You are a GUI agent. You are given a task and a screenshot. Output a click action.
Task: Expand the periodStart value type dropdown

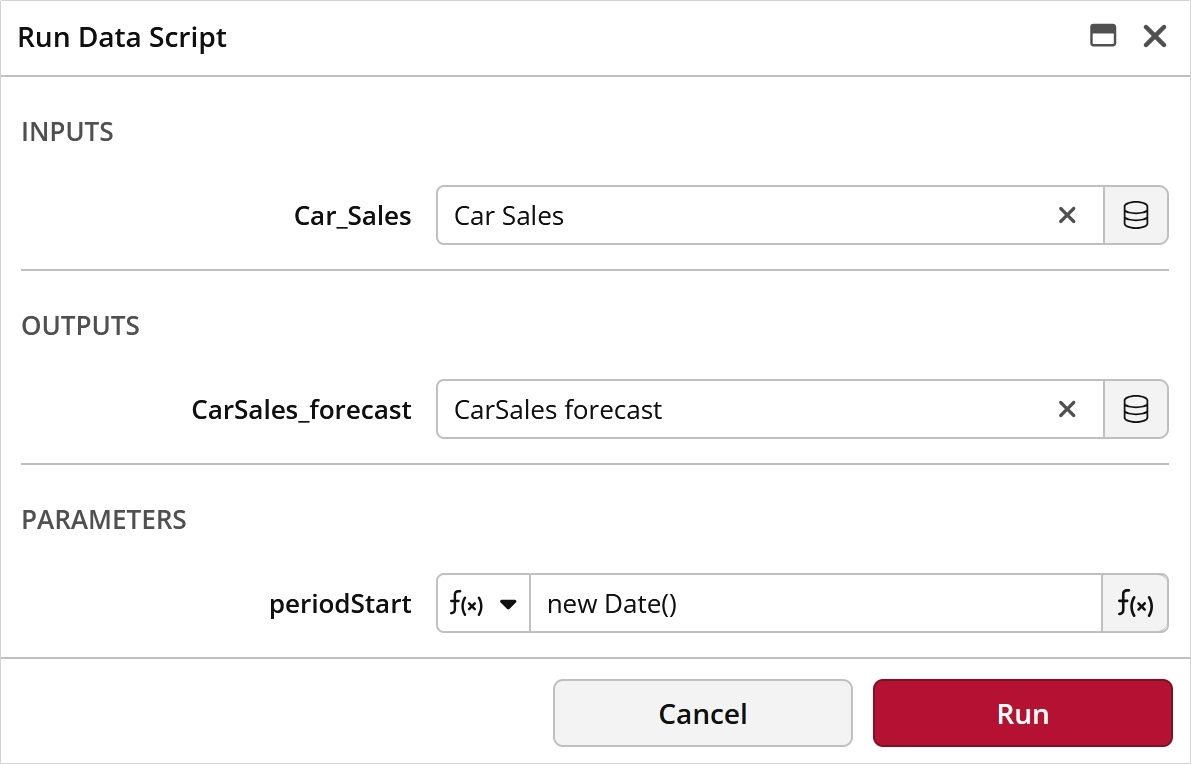(508, 605)
